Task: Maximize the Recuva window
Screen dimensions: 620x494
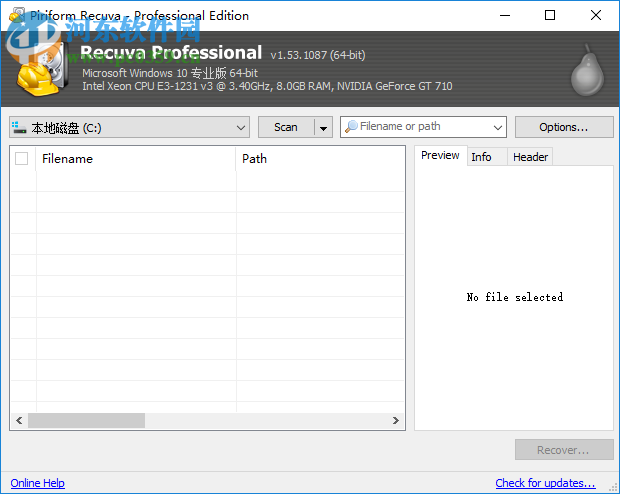Action: coord(550,15)
